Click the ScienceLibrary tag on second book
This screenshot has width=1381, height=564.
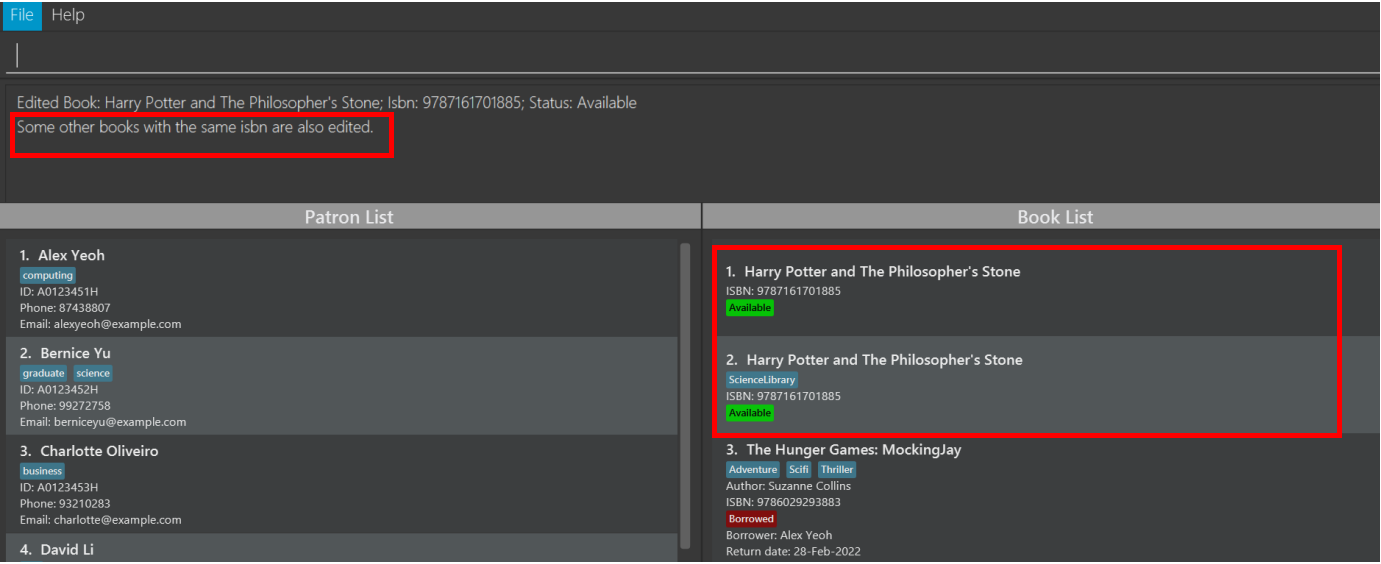[762, 380]
